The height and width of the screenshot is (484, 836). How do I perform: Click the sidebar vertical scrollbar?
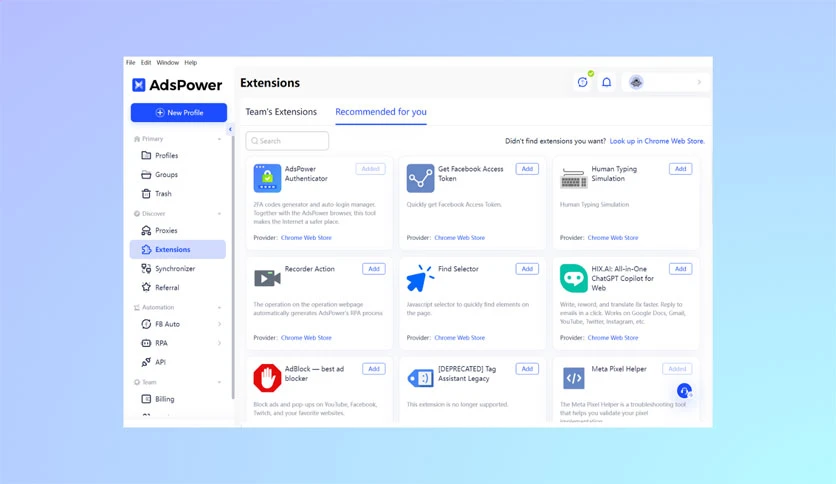[233, 267]
